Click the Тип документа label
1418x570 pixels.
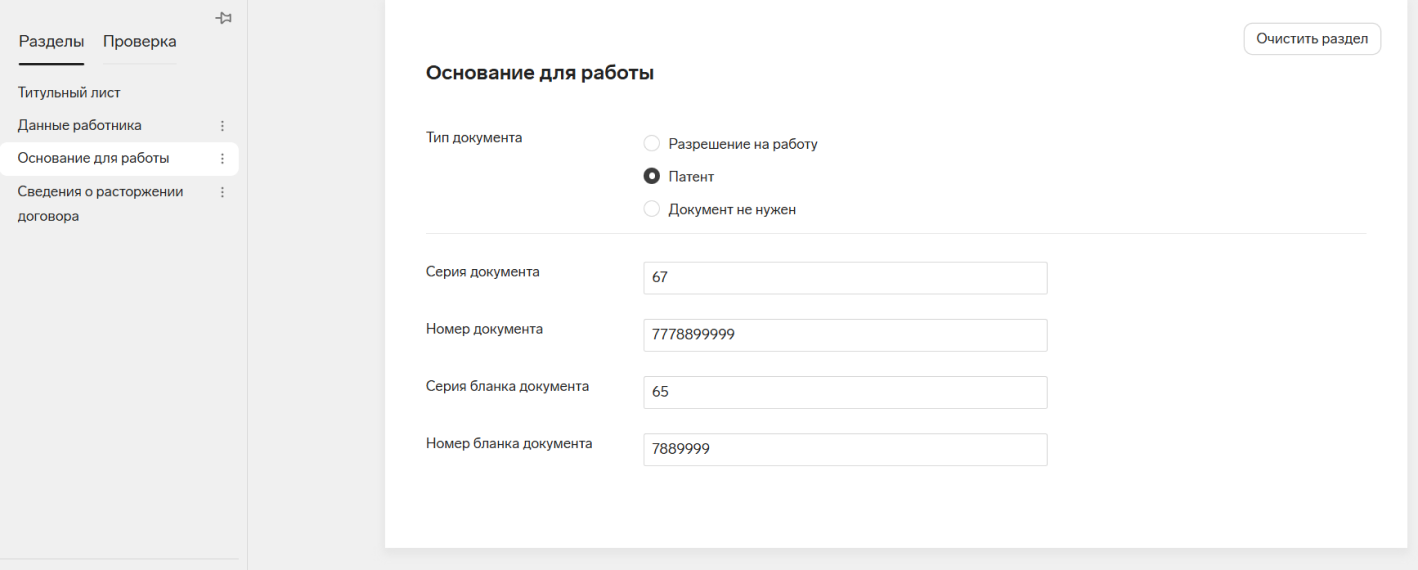pos(474,138)
